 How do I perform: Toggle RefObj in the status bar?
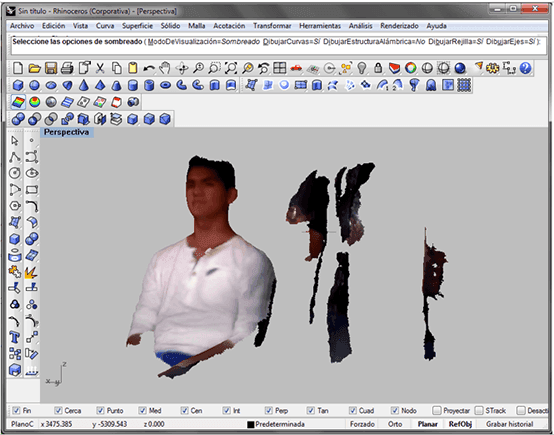pyautogui.click(x=460, y=424)
